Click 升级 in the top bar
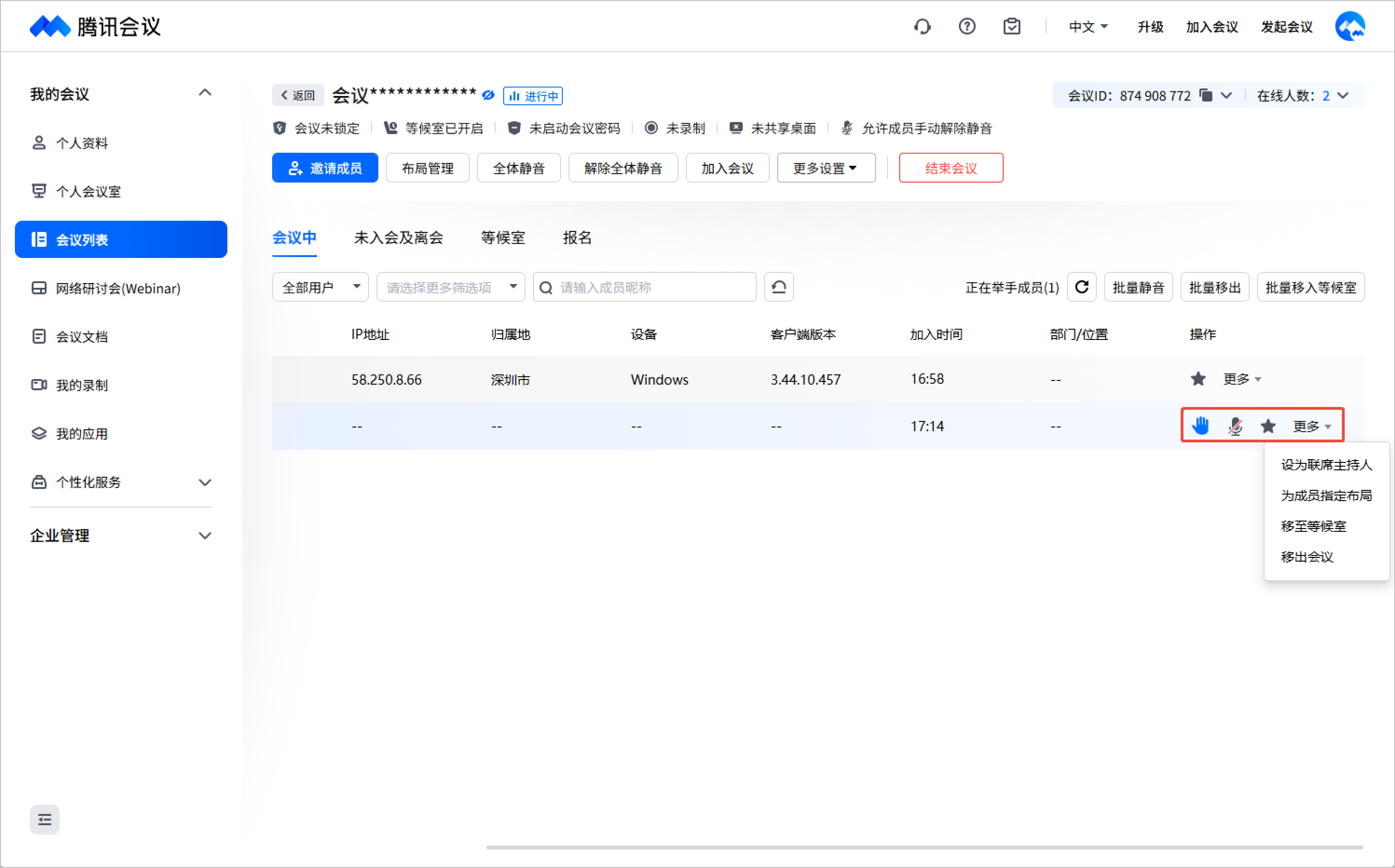Viewport: 1395px width, 868px height. point(1150,27)
